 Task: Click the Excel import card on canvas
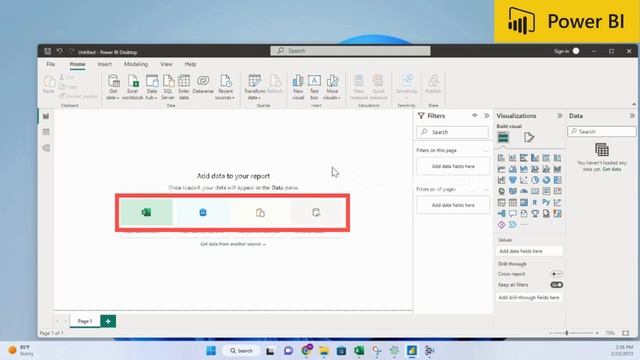(146, 212)
